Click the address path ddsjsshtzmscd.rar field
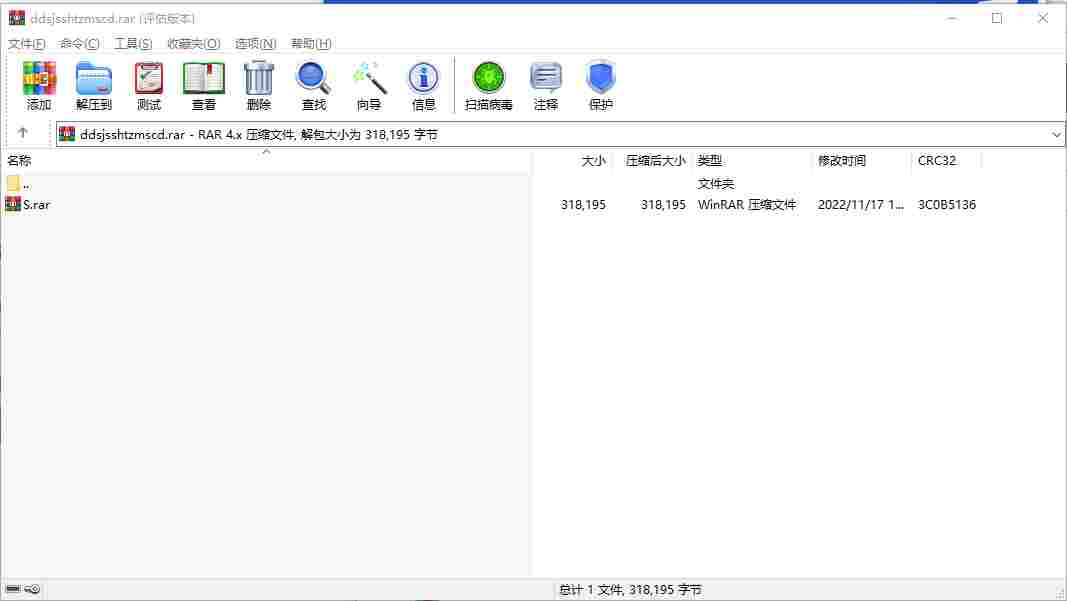Screen dimensions: 1067x601 559,135
